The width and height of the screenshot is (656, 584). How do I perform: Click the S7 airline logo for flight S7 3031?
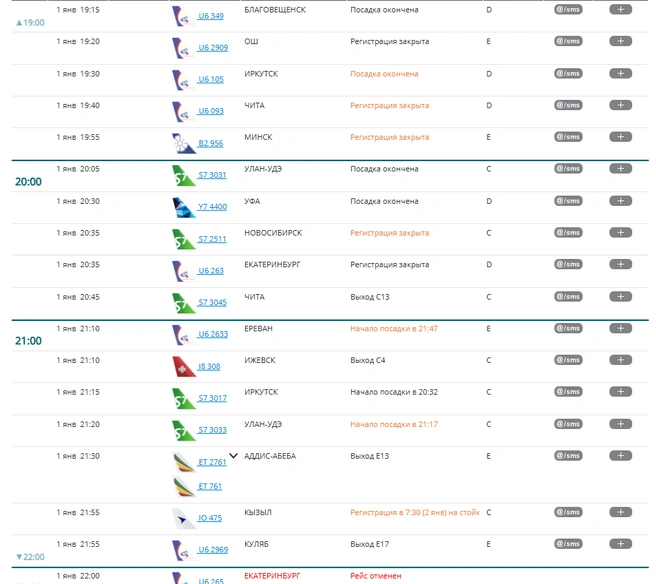tap(183, 175)
